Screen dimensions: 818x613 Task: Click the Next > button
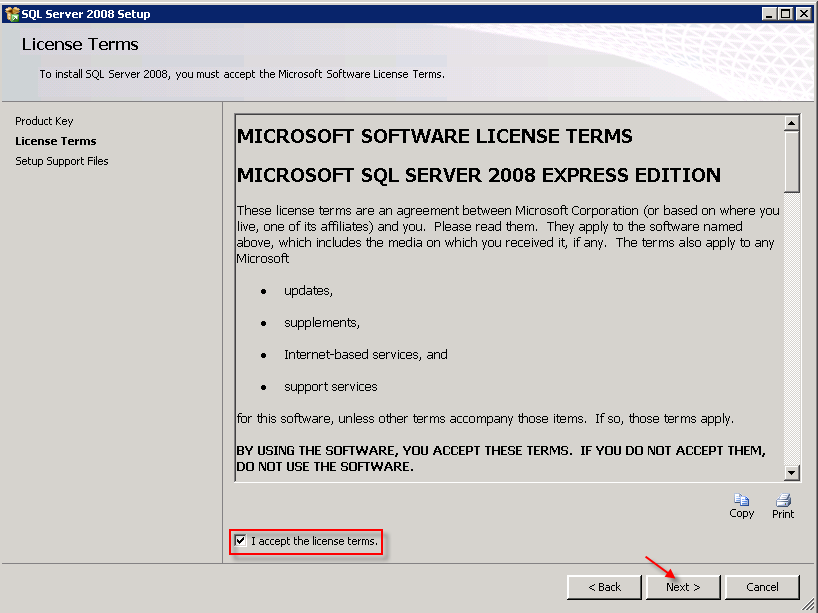683,587
